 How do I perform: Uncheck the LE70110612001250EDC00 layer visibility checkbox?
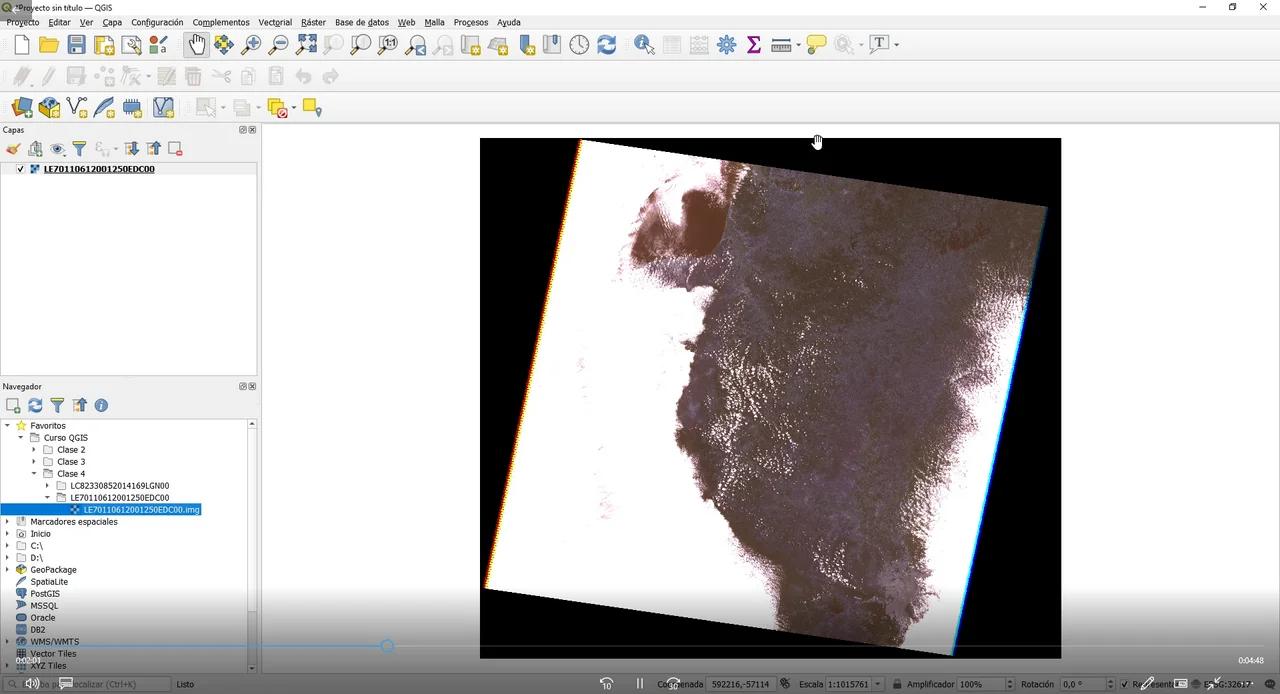[x=20, y=169]
